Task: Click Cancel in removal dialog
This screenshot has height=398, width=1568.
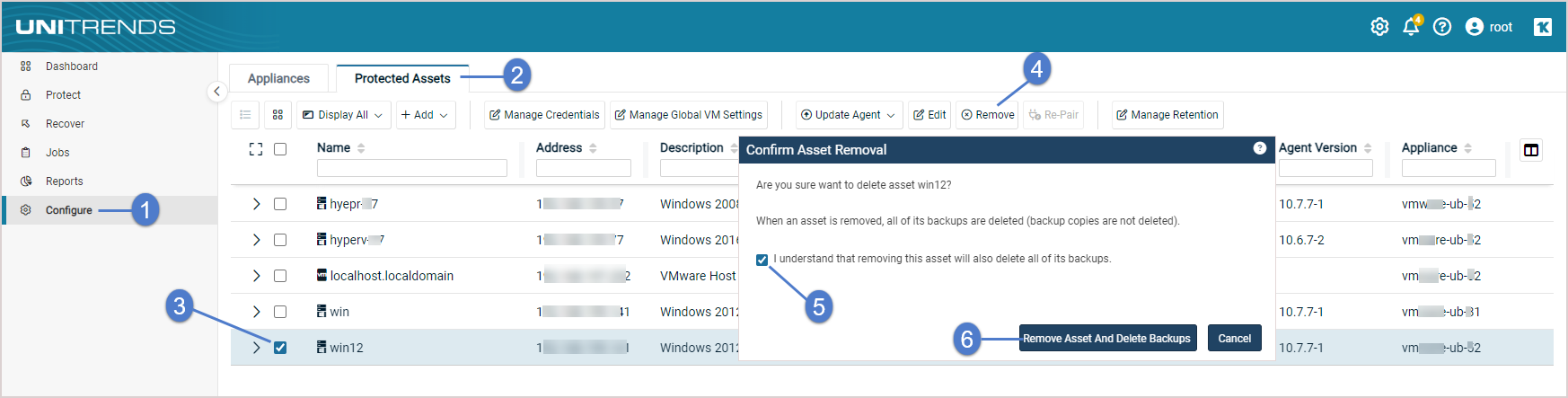Action: (1235, 339)
